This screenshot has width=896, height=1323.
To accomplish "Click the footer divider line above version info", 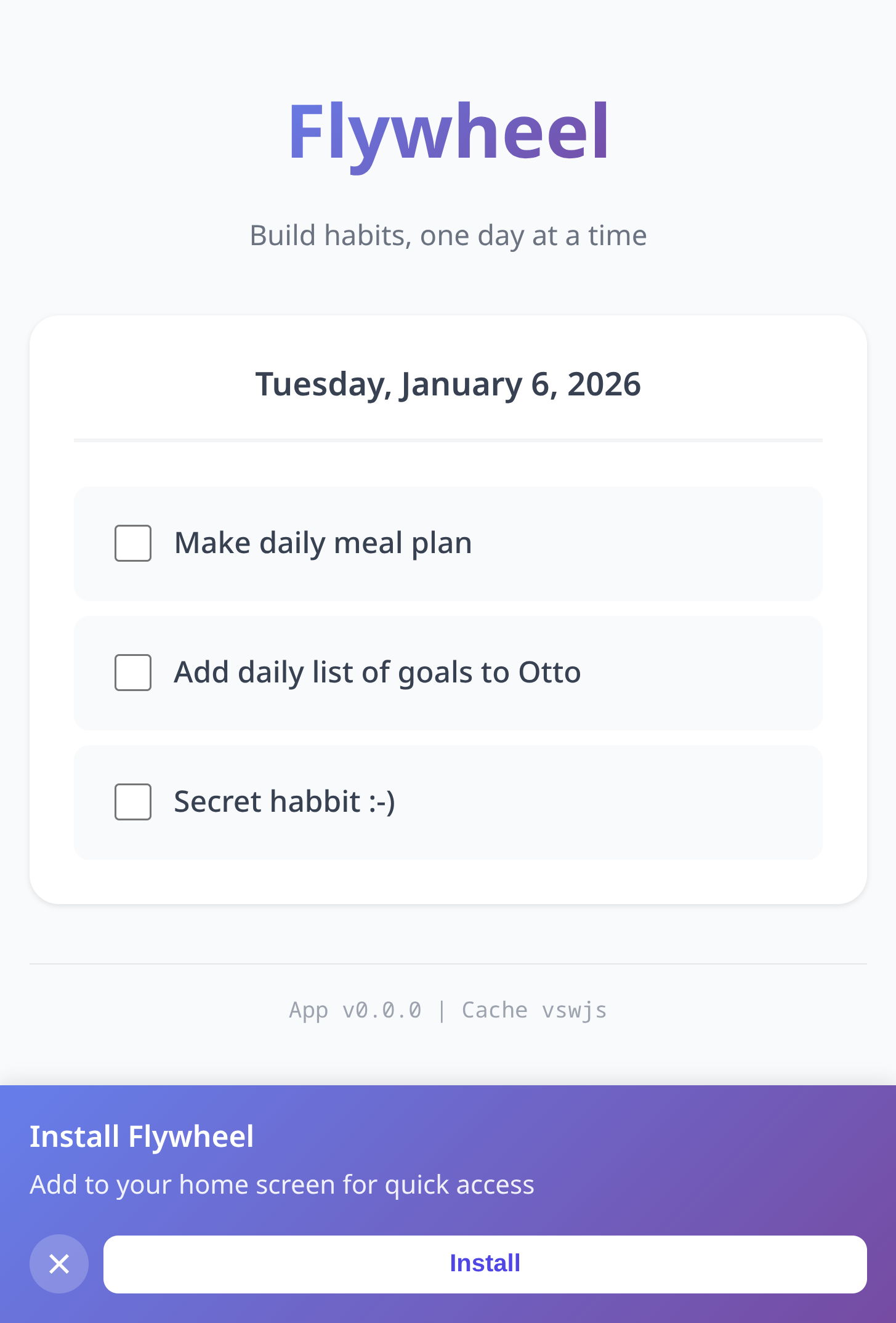I will coord(448,964).
